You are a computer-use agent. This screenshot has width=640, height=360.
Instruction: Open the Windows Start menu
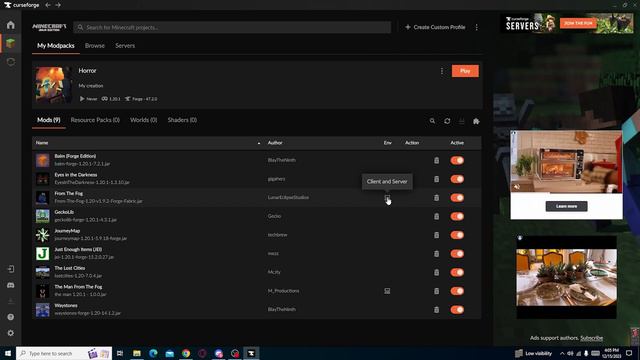(8, 353)
